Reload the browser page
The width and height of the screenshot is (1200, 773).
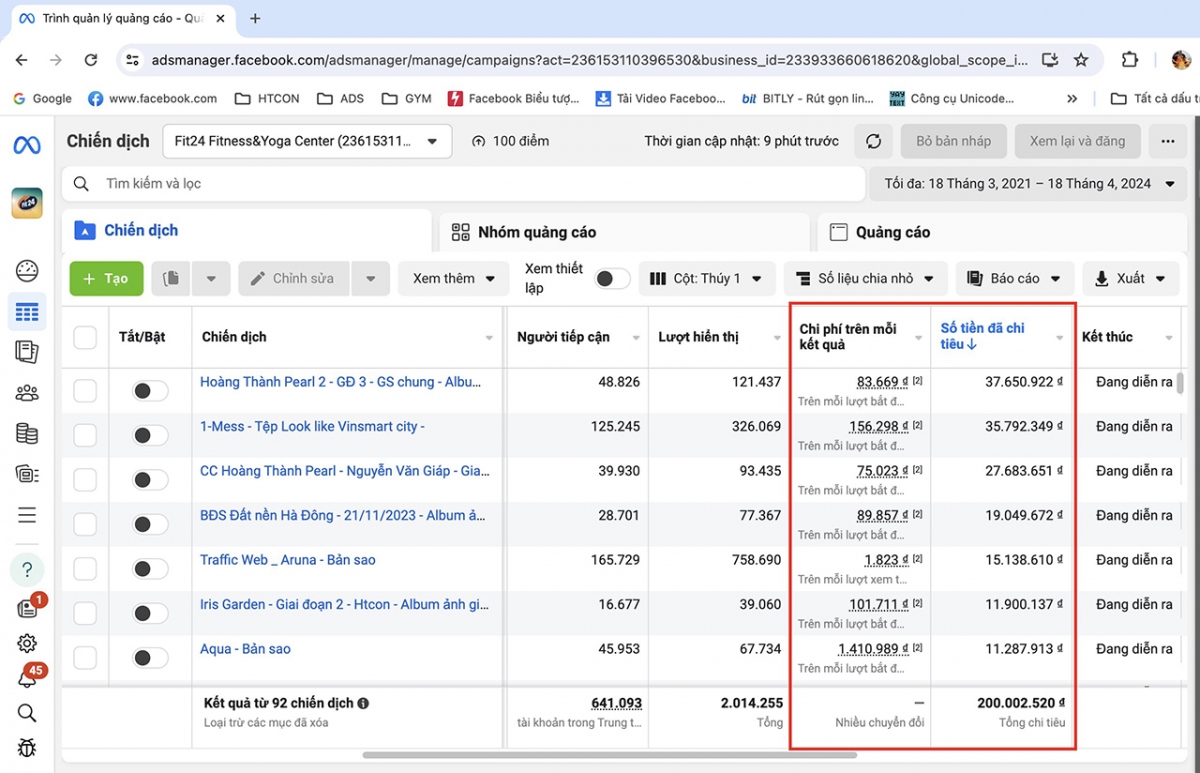click(x=90, y=60)
